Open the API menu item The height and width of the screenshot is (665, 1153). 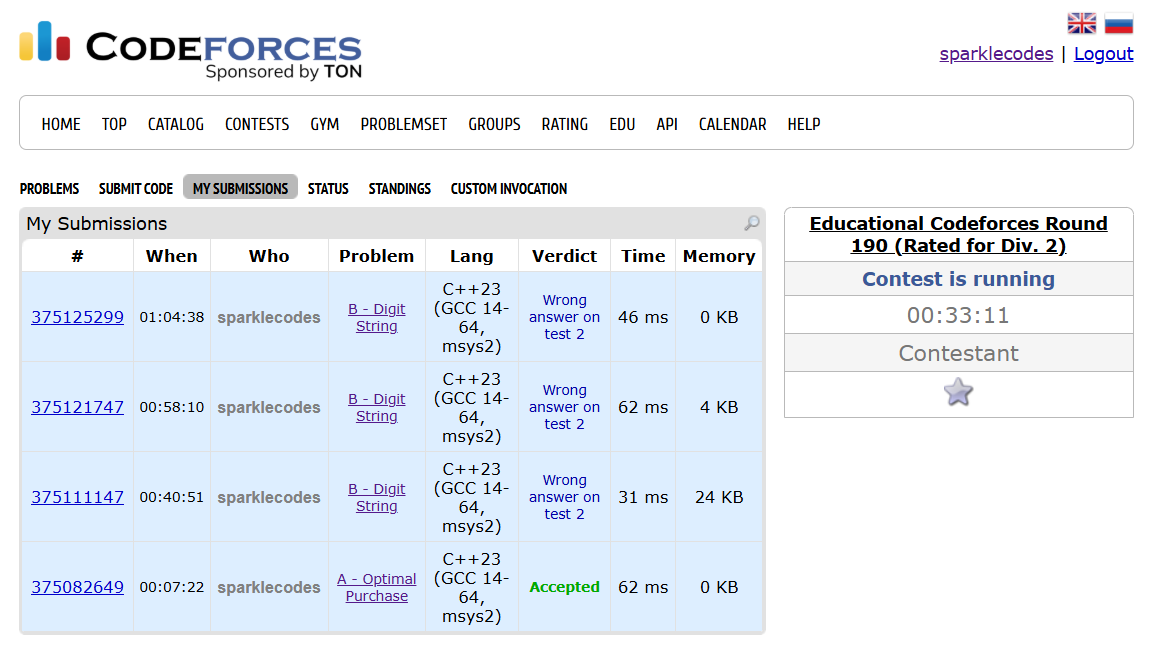(667, 124)
